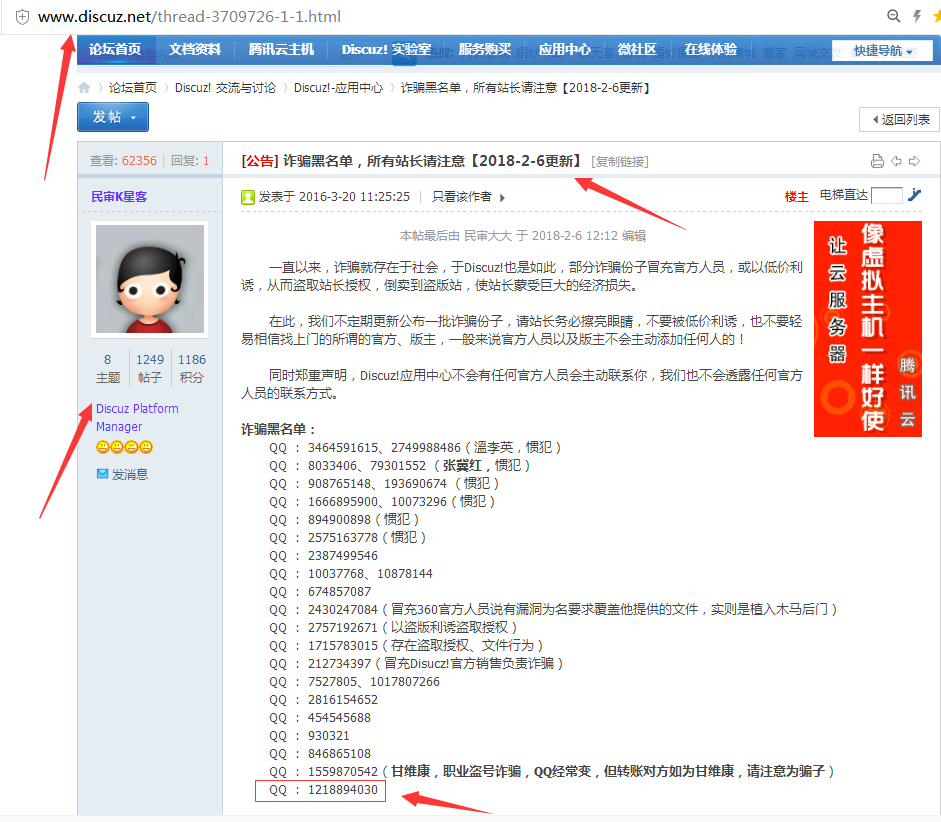Open the 民审K星客 user profile link
The image size is (941, 822).
click(x=119, y=197)
